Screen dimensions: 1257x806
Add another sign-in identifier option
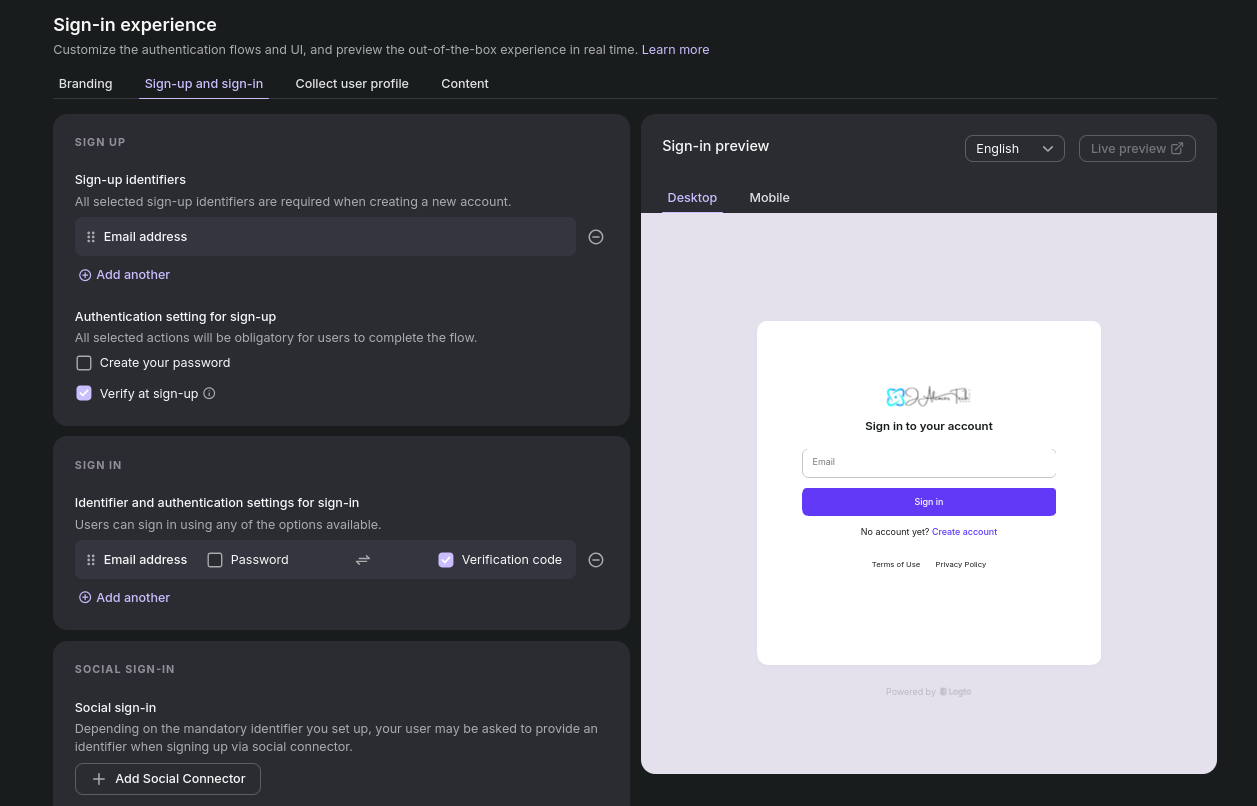[125, 598]
